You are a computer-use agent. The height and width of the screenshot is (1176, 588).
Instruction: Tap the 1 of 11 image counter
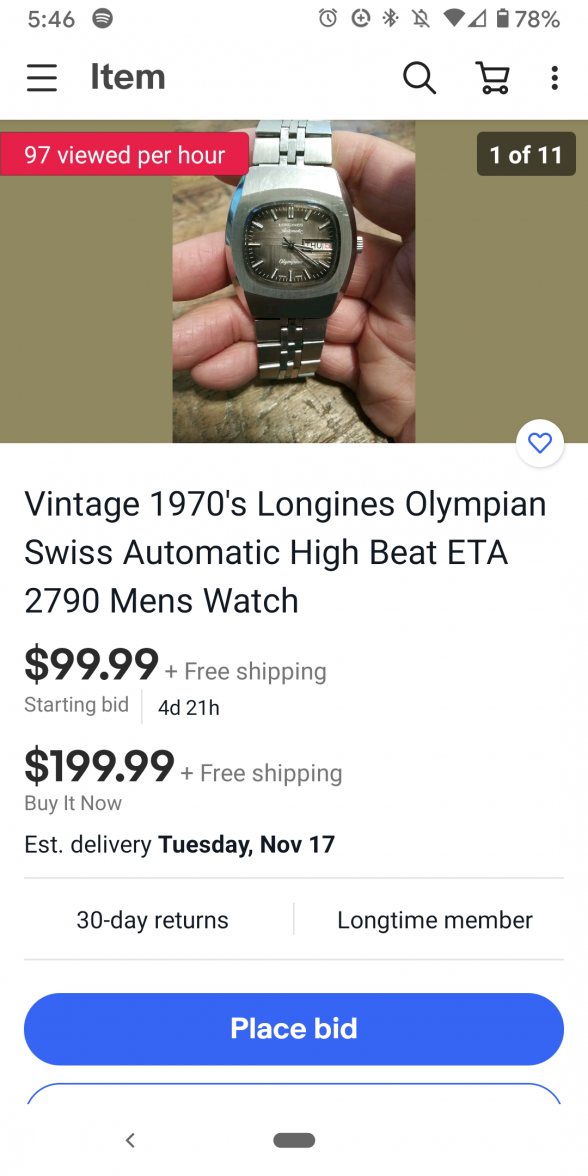pos(526,154)
